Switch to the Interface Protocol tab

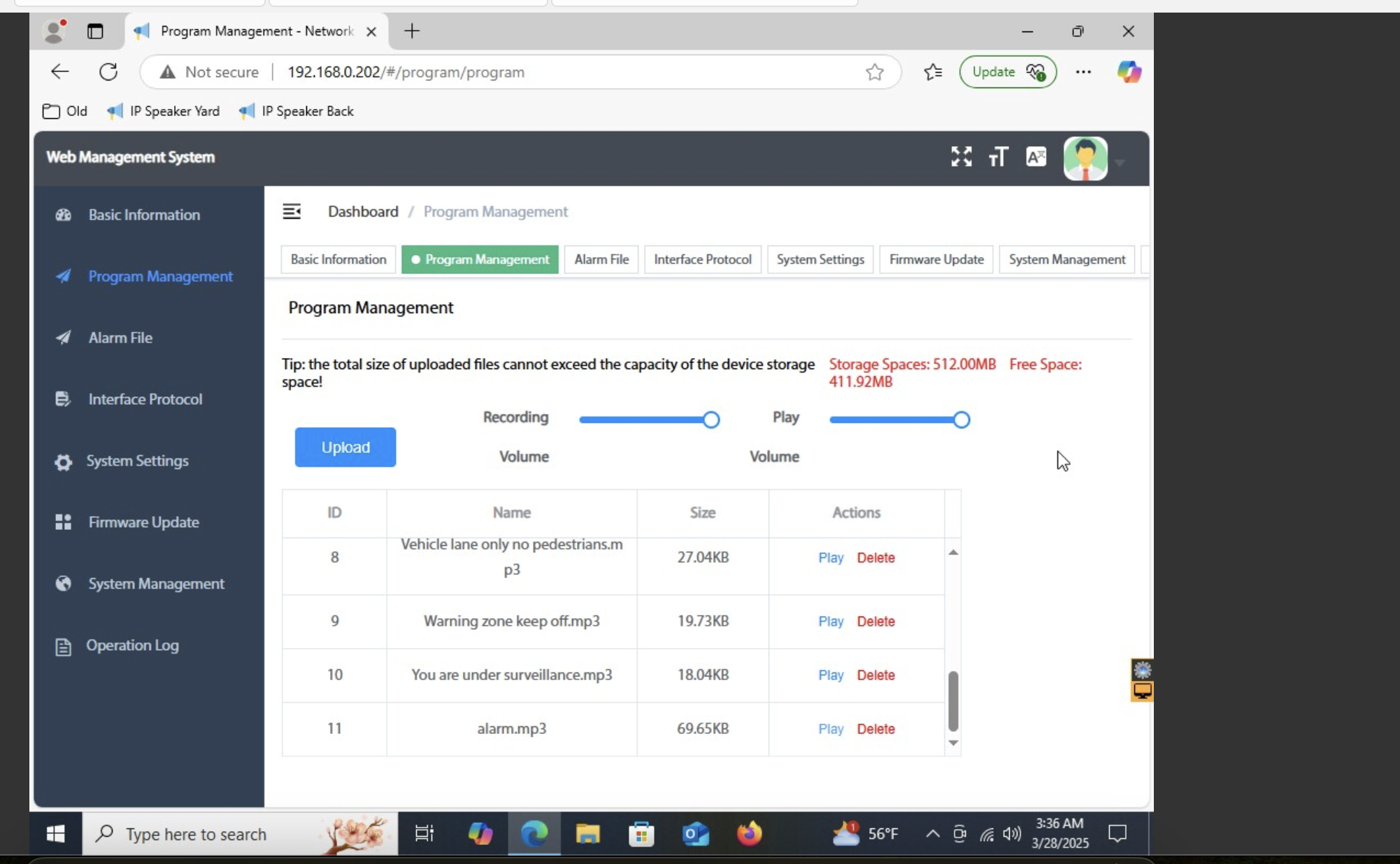pyautogui.click(x=703, y=259)
